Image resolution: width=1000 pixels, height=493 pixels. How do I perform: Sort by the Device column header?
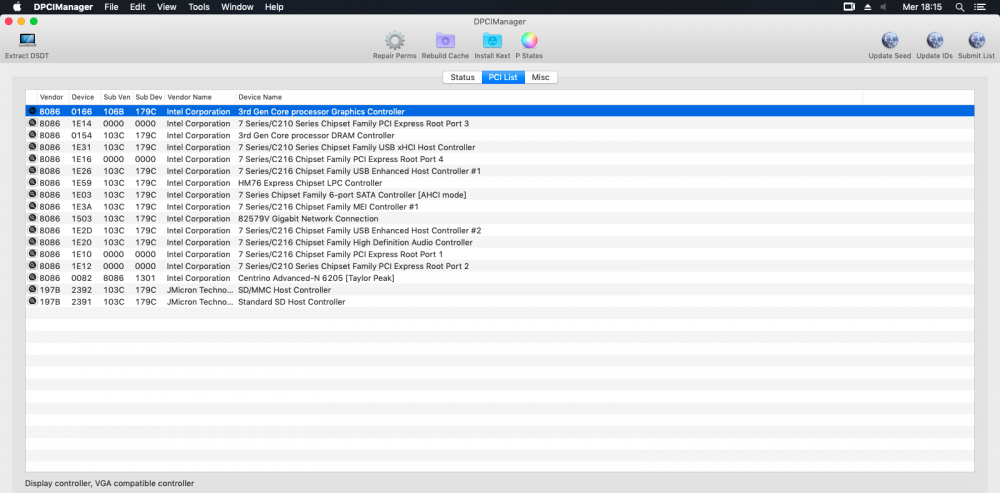tap(85, 97)
